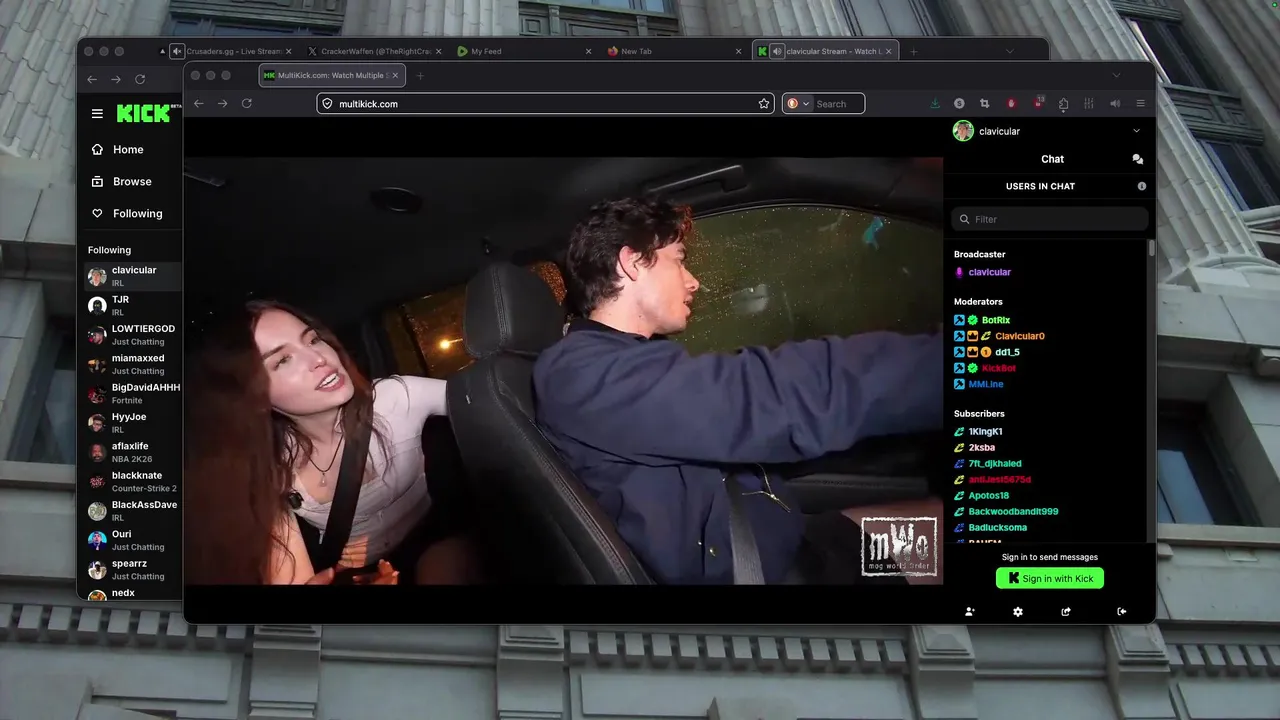This screenshot has height=720, width=1280.
Task: Click the multikick.com address bar
Action: (x=545, y=103)
